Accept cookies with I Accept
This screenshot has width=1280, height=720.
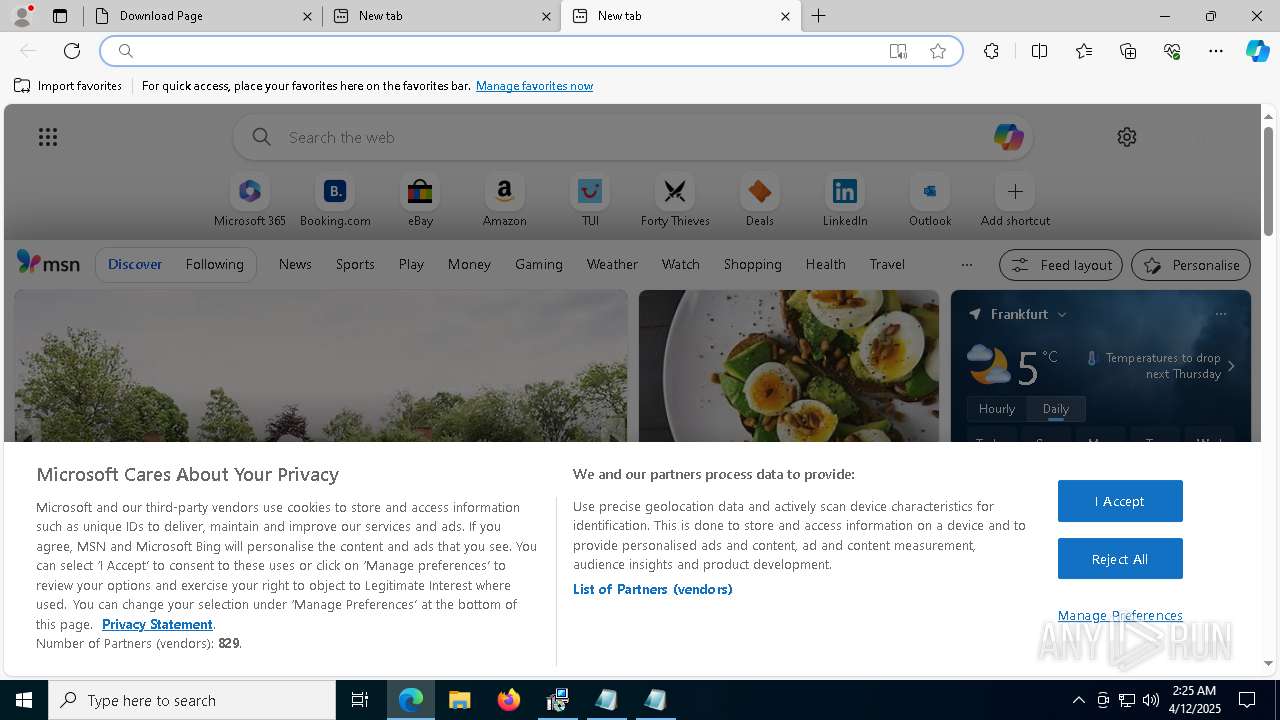(1120, 501)
